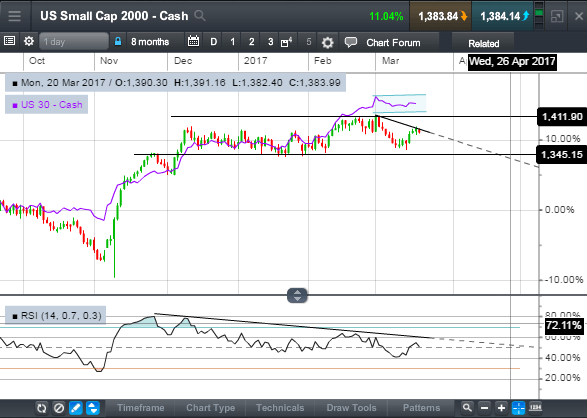Image resolution: width=587 pixels, height=418 pixels.
Task: Load saved chart layout 3
Action: click(x=270, y=42)
